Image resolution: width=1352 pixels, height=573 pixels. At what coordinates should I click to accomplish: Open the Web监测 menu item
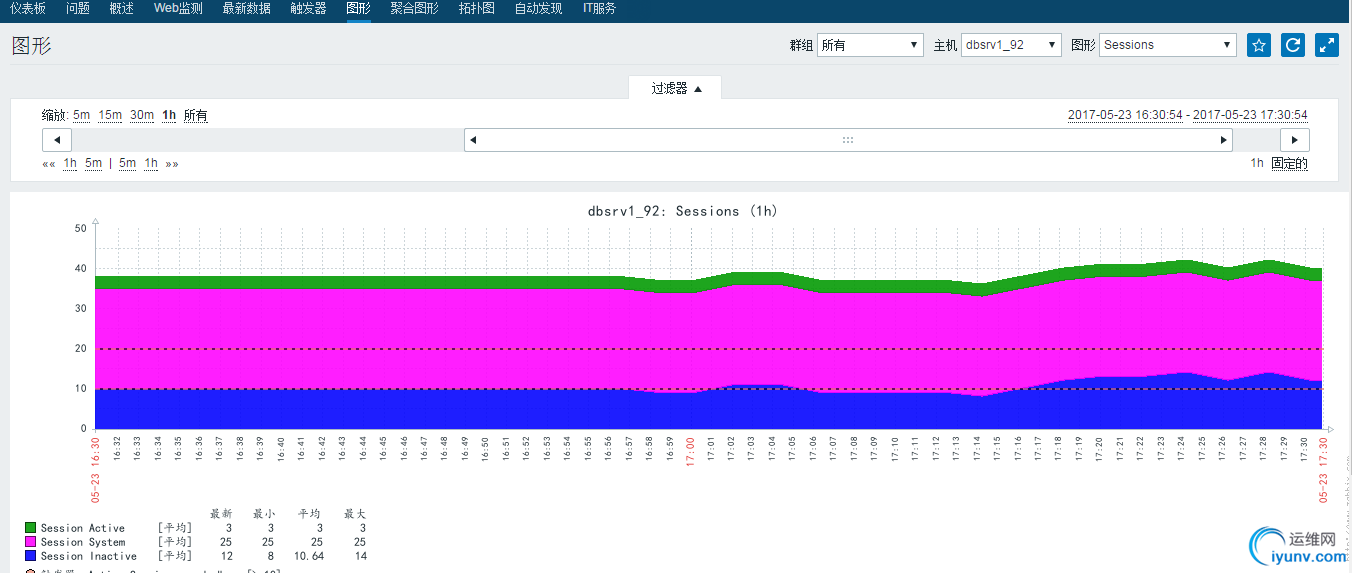(x=178, y=9)
